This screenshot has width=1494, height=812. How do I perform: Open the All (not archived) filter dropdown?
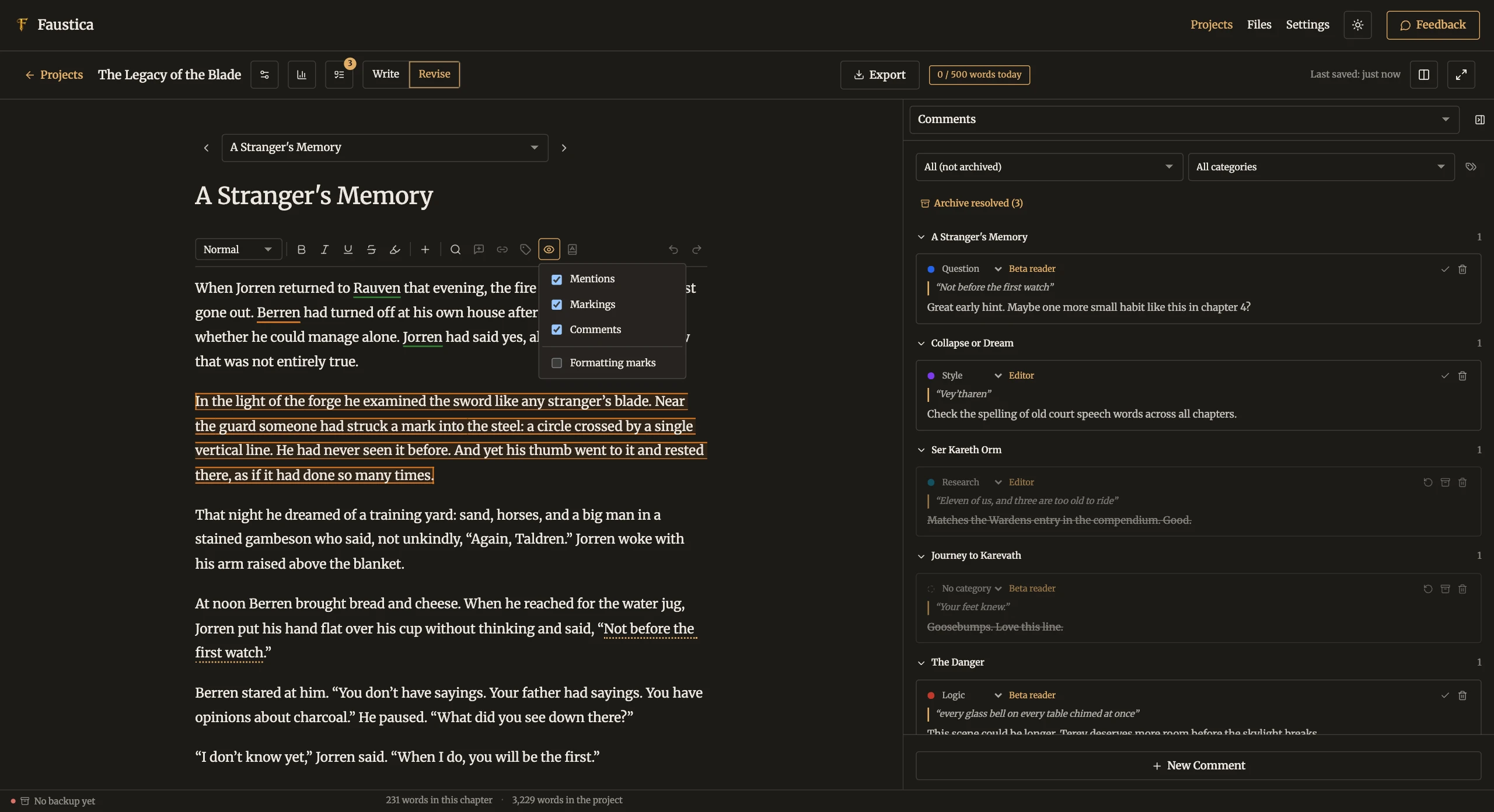[1049, 167]
